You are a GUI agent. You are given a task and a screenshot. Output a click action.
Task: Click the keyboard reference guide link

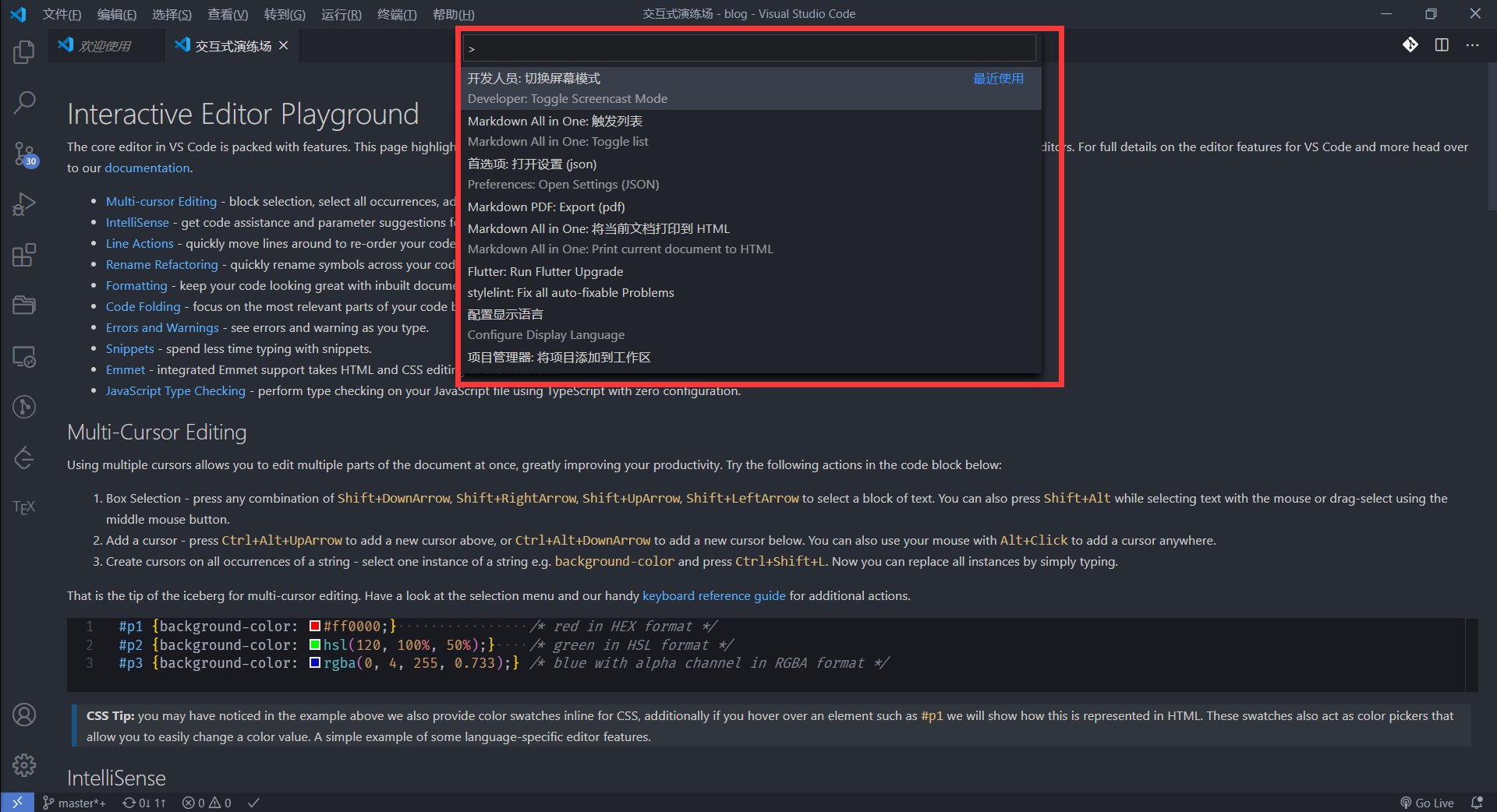pyautogui.click(x=713, y=596)
